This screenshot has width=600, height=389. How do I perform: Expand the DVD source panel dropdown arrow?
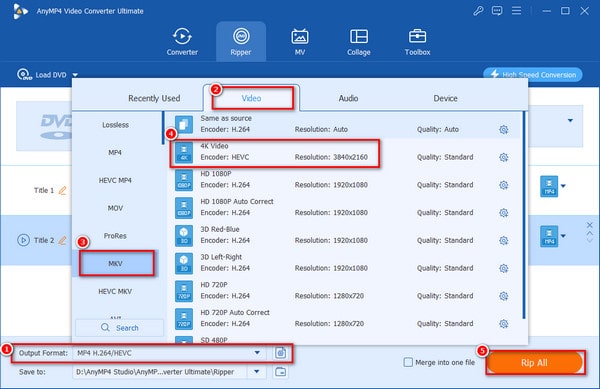(x=570, y=120)
